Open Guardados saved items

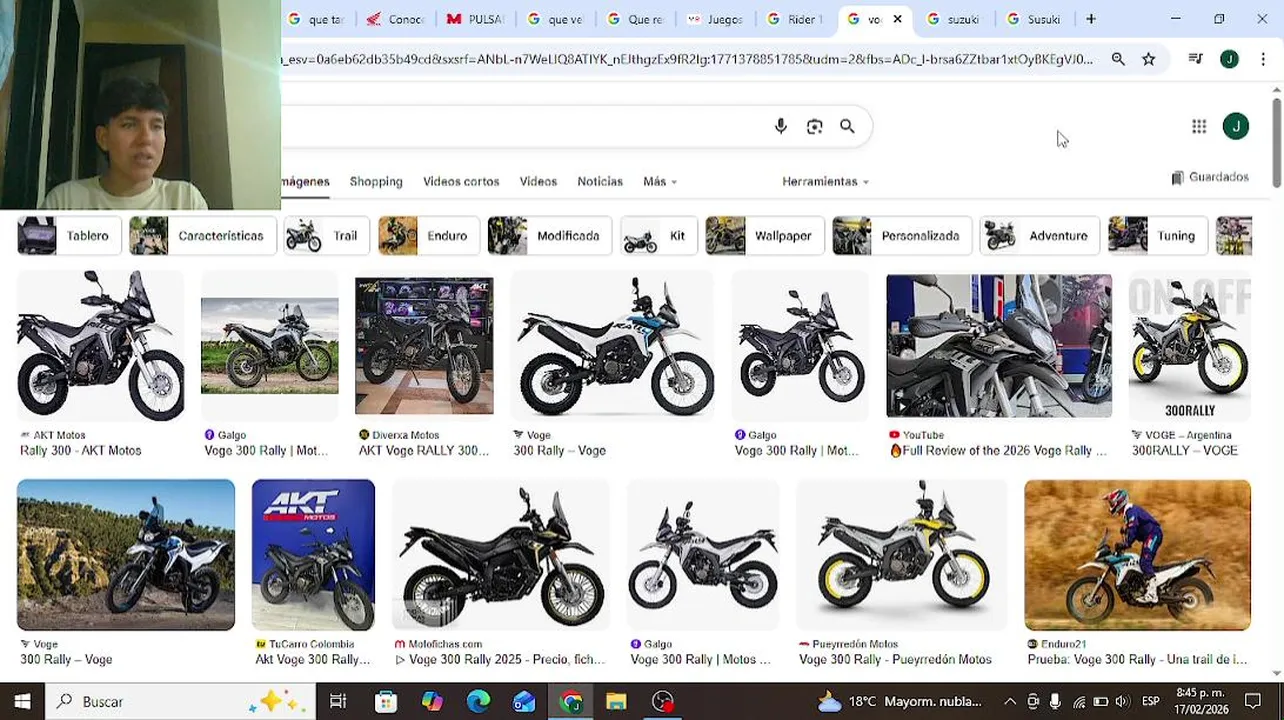click(x=1210, y=177)
